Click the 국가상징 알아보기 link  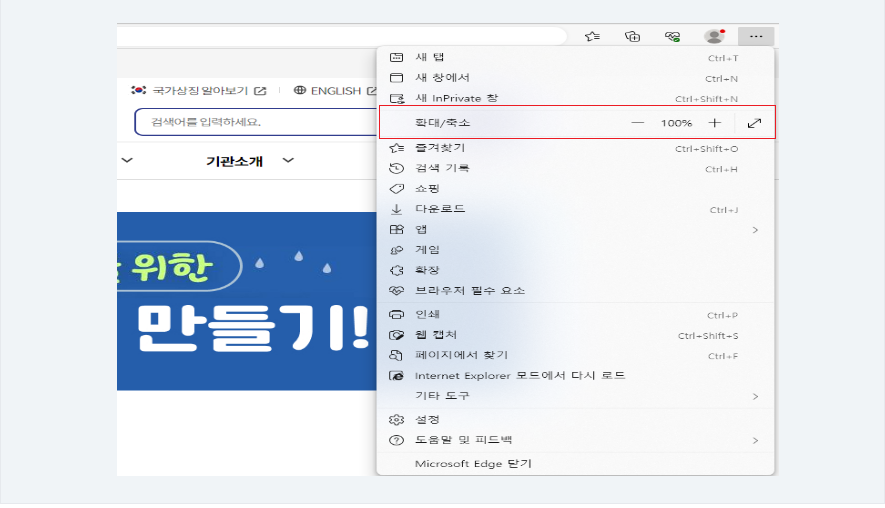(200, 91)
